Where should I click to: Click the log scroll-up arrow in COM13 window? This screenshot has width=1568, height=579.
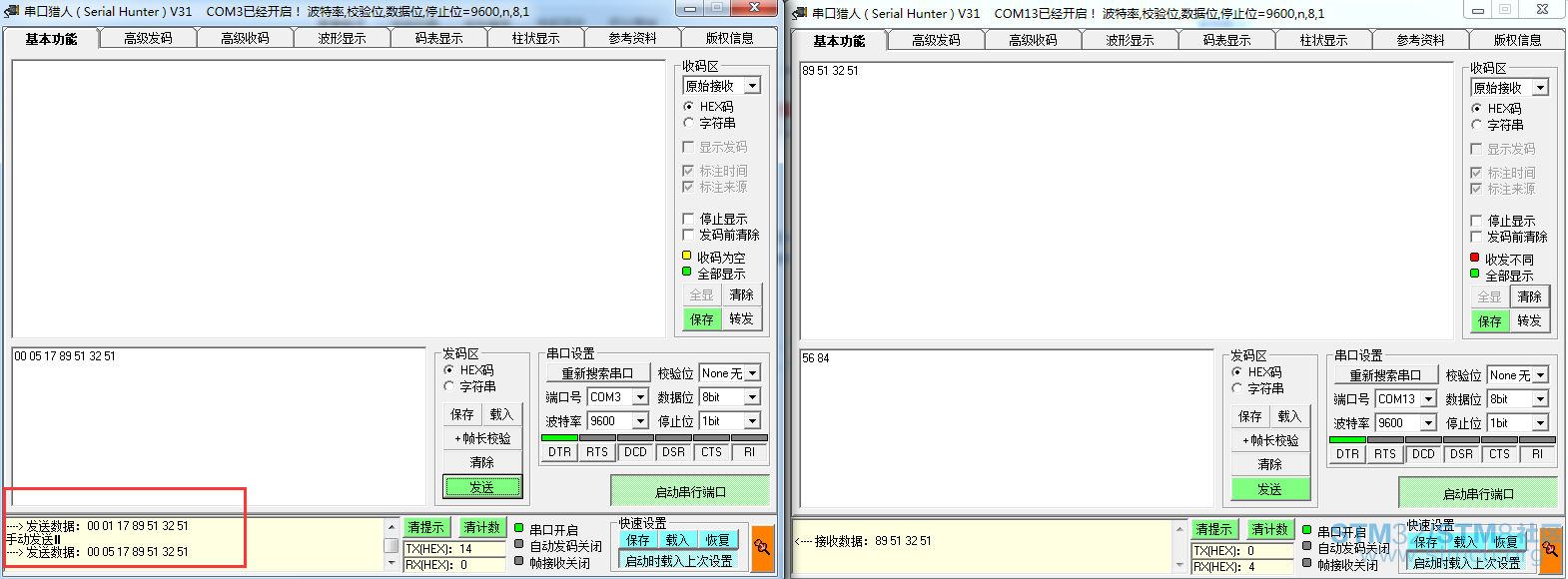(x=1179, y=528)
